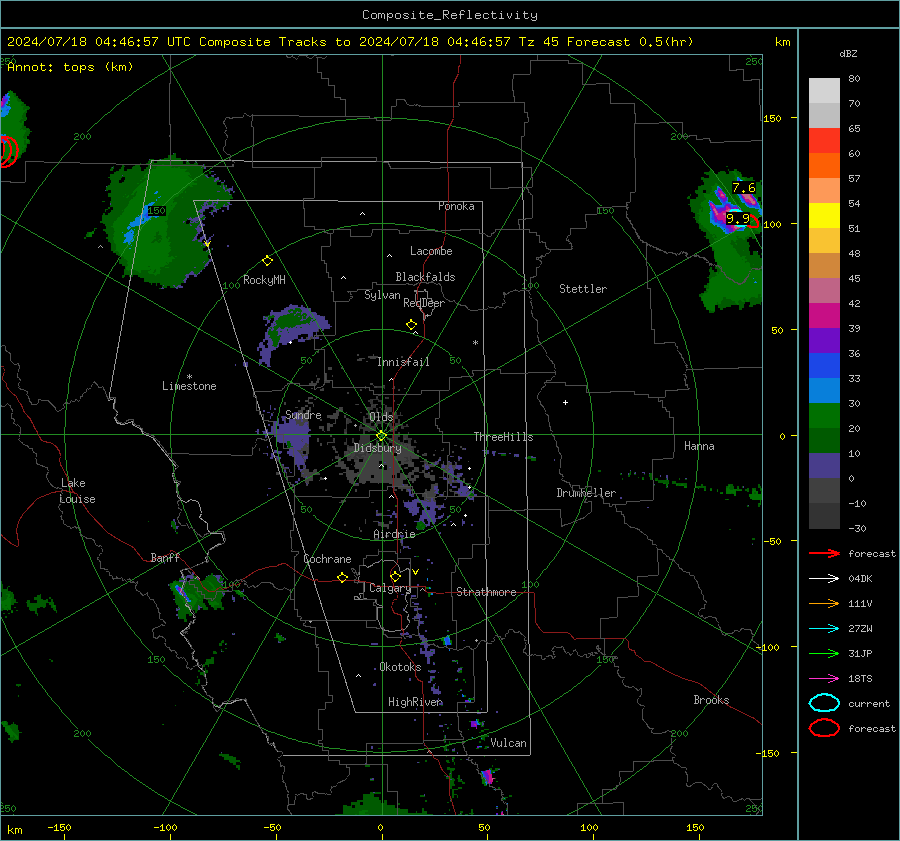Click the yellow diamond marker above RockyMH

(267, 261)
